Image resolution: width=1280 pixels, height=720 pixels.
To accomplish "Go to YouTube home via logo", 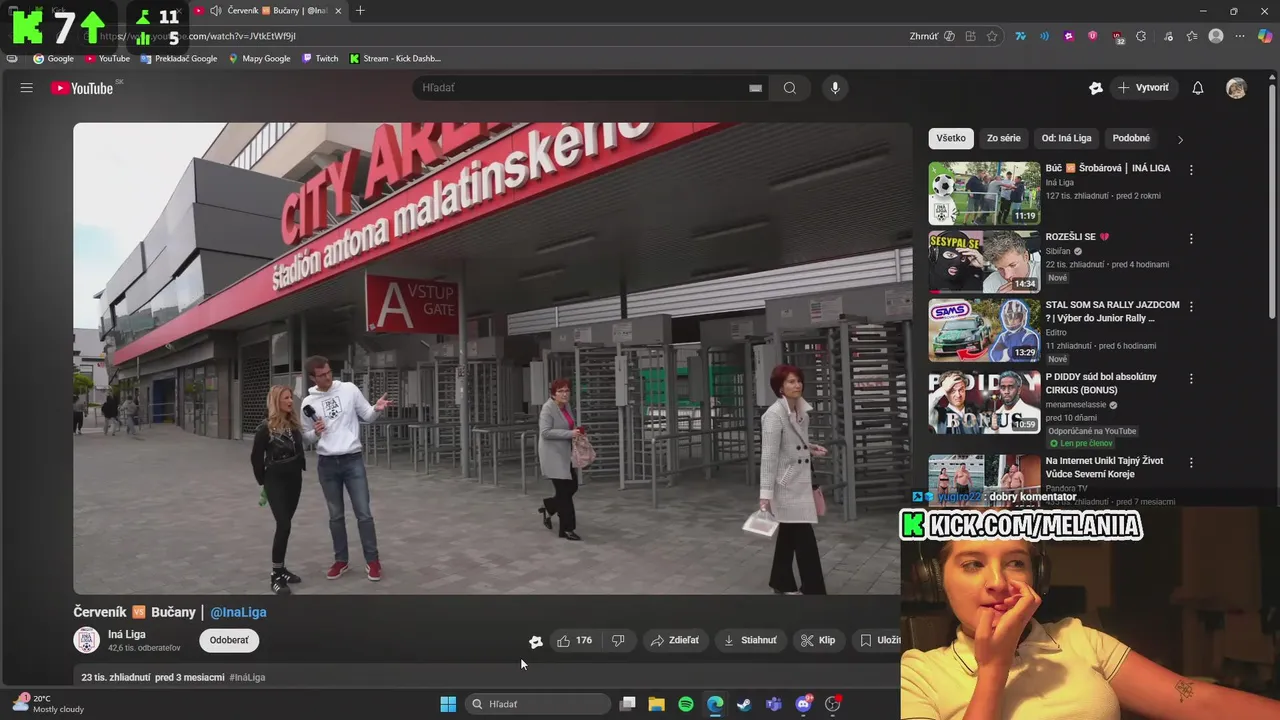I will (82, 88).
